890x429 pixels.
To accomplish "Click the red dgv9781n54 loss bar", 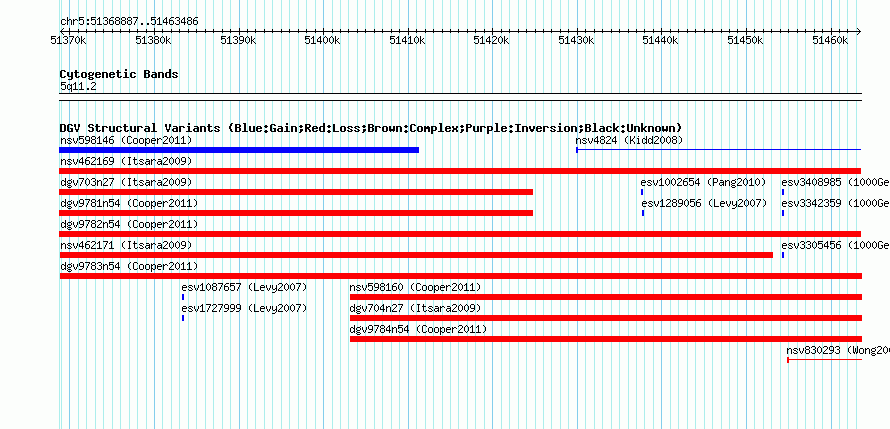I will tap(296, 213).
